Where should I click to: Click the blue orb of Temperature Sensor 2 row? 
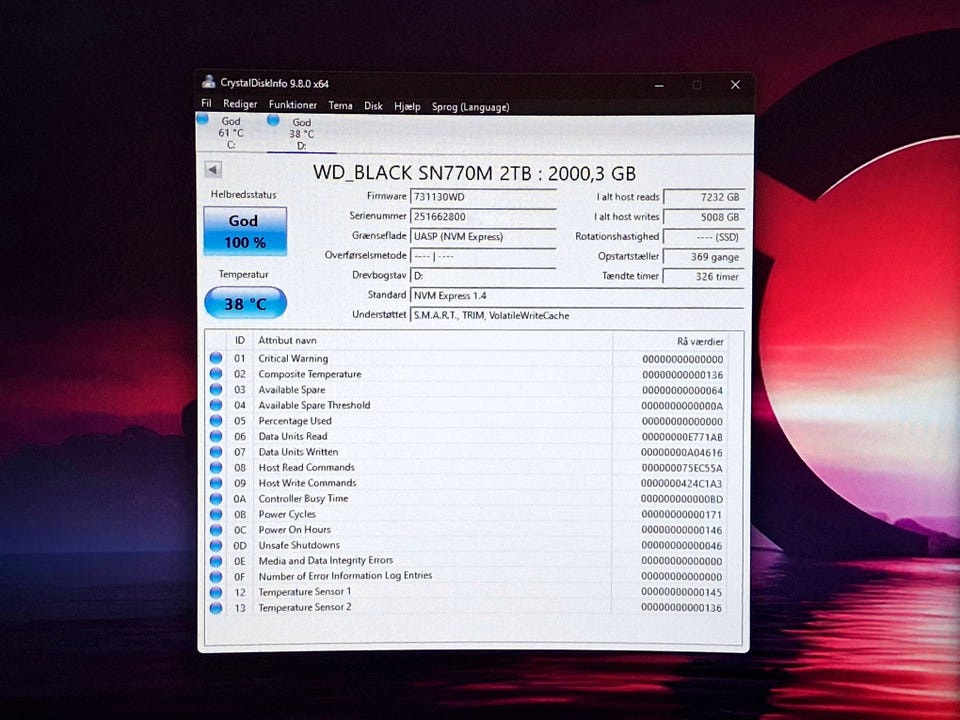tap(216, 608)
